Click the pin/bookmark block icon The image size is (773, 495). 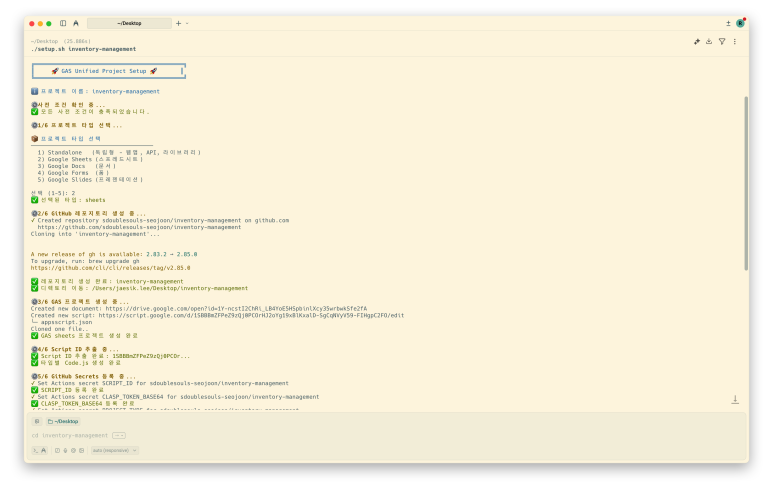[696, 42]
